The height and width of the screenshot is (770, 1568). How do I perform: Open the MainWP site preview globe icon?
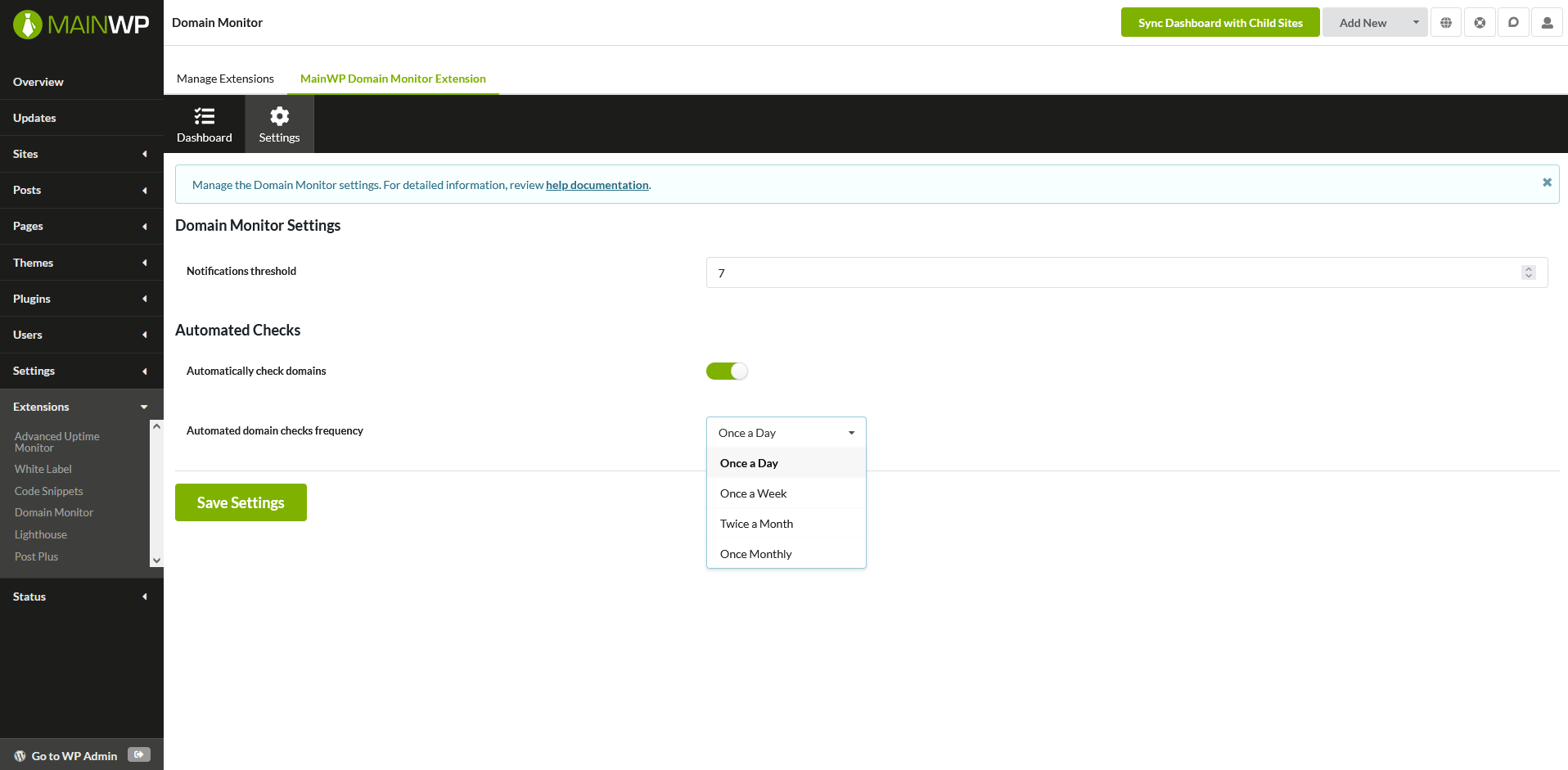pyautogui.click(x=1445, y=22)
